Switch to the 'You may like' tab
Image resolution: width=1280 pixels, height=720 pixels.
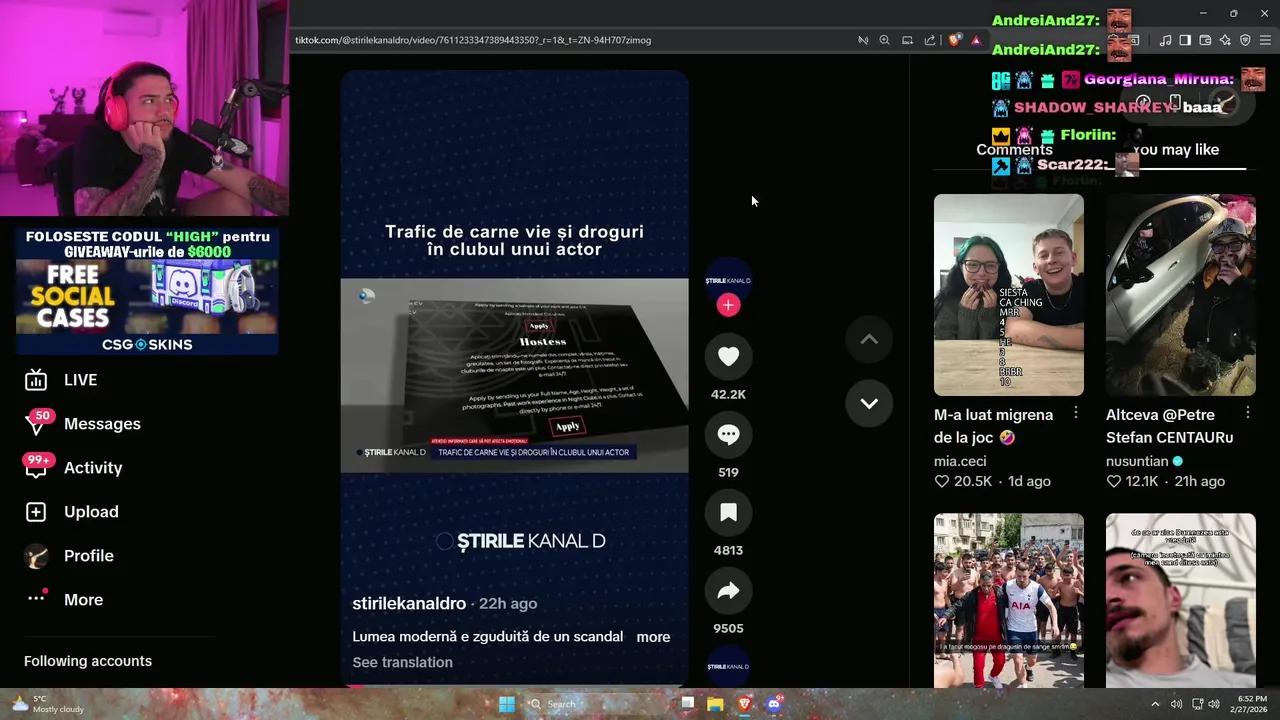pyautogui.click(x=1176, y=150)
